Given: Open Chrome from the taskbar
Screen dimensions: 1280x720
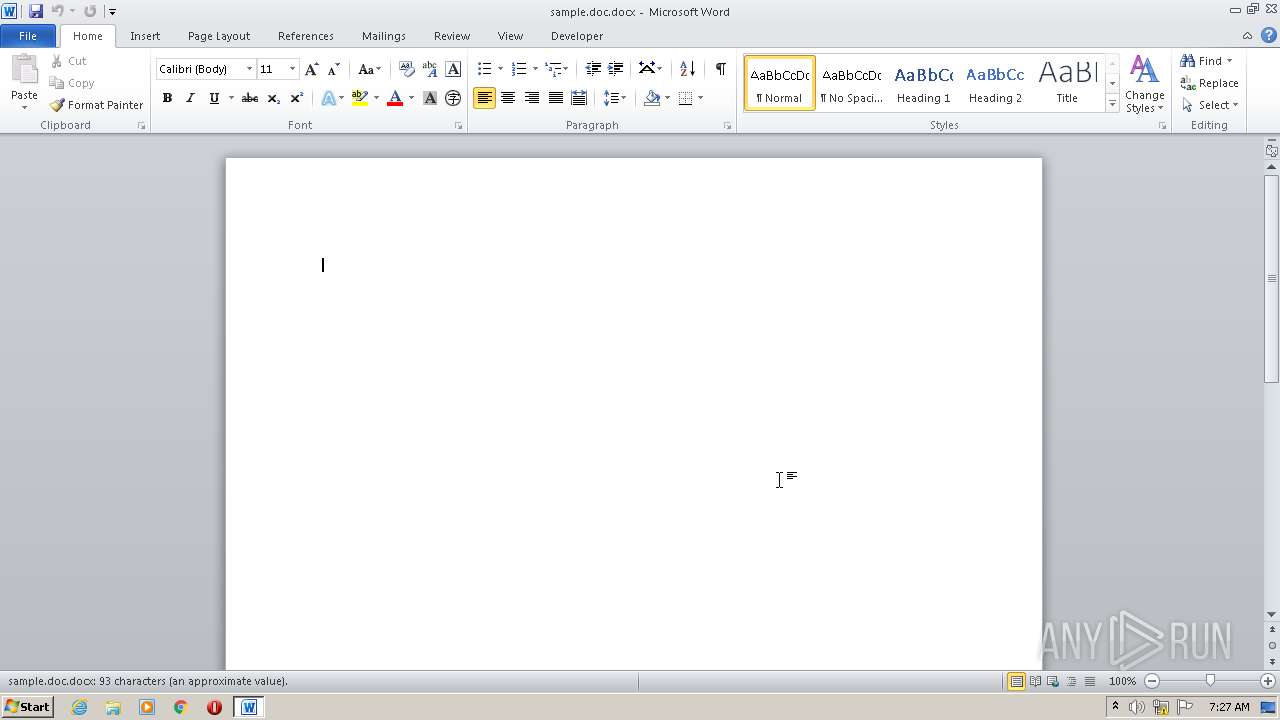Looking at the screenshot, I should point(181,707).
